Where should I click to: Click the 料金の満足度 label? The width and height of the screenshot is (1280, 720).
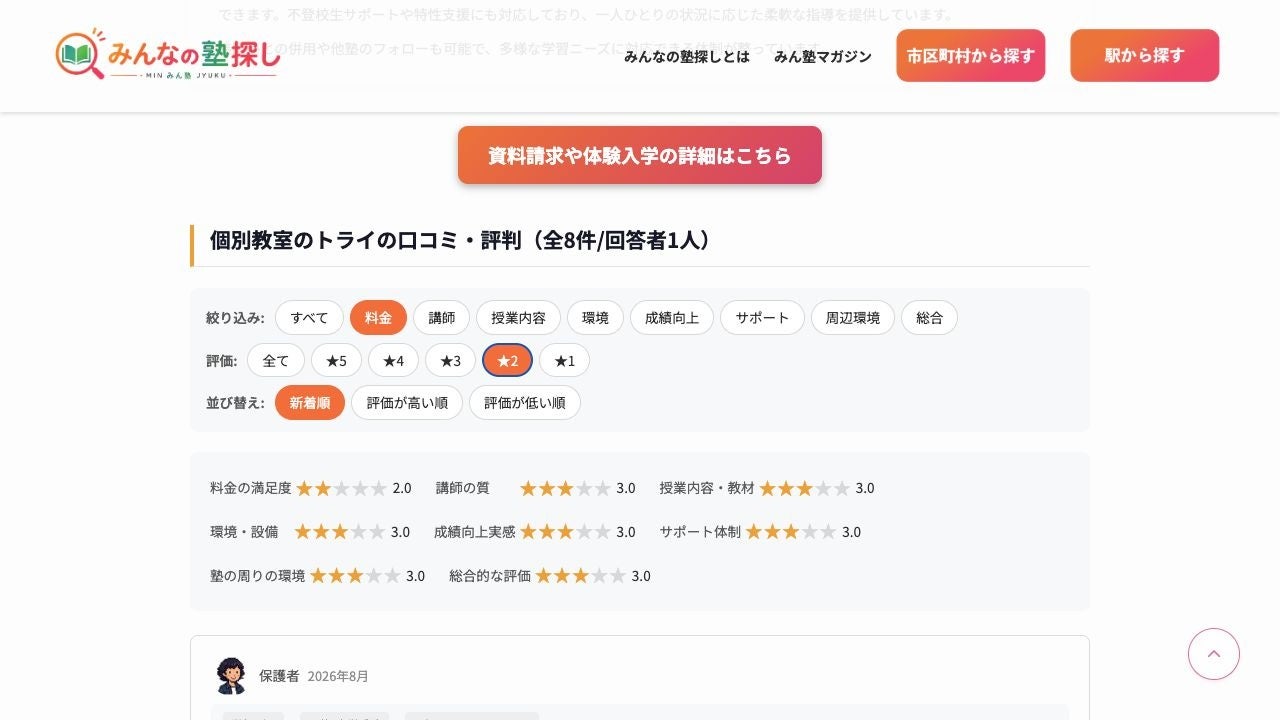pyautogui.click(x=251, y=488)
